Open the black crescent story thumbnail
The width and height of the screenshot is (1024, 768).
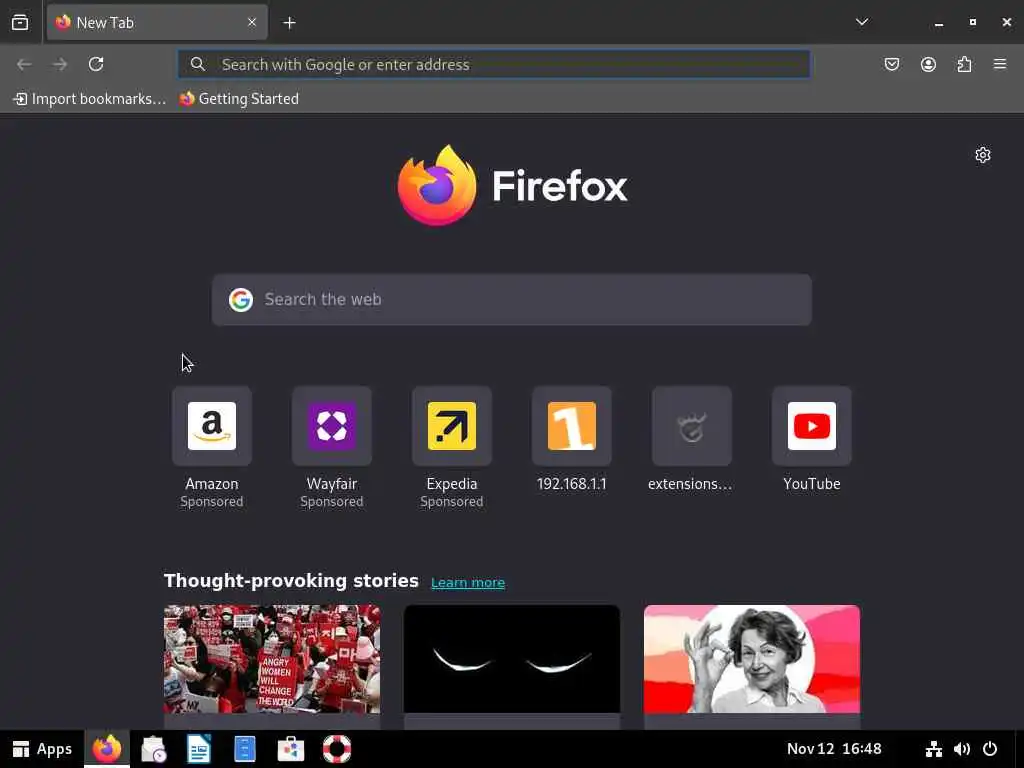pos(511,659)
